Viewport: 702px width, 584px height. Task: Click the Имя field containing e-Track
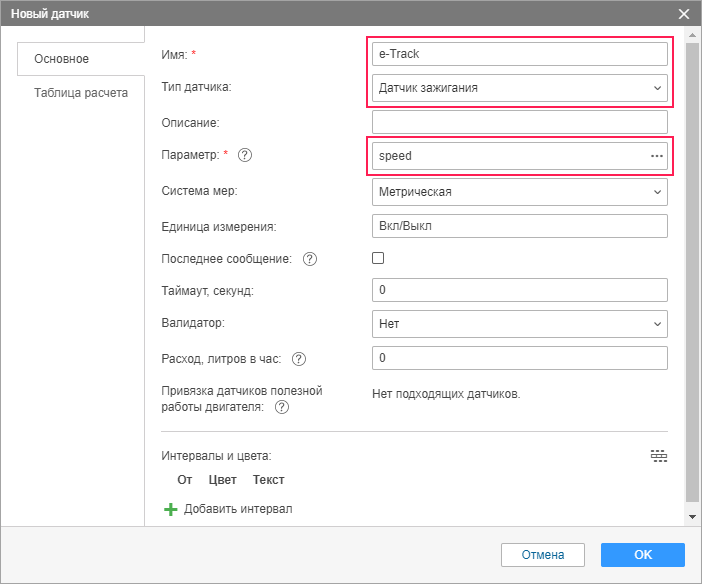click(519, 54)
